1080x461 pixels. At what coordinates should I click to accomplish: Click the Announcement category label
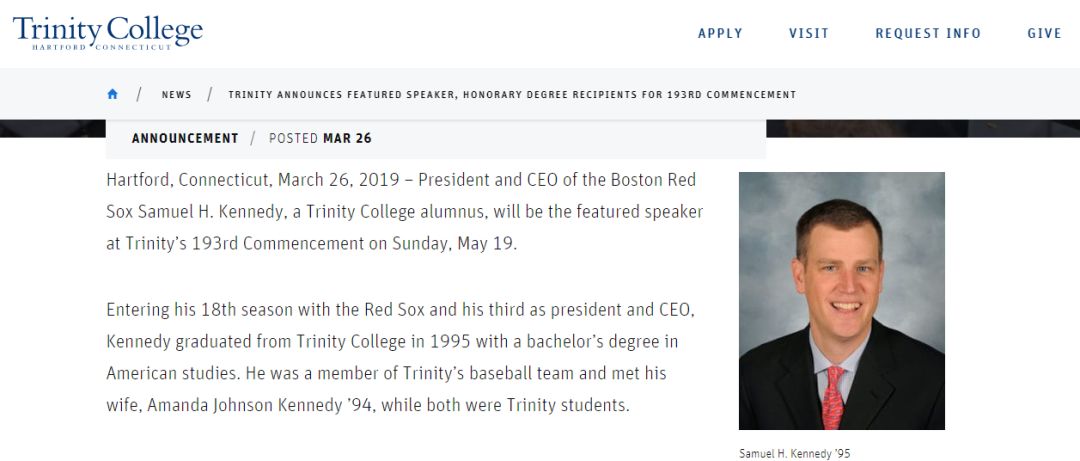(x=185, y=138)
